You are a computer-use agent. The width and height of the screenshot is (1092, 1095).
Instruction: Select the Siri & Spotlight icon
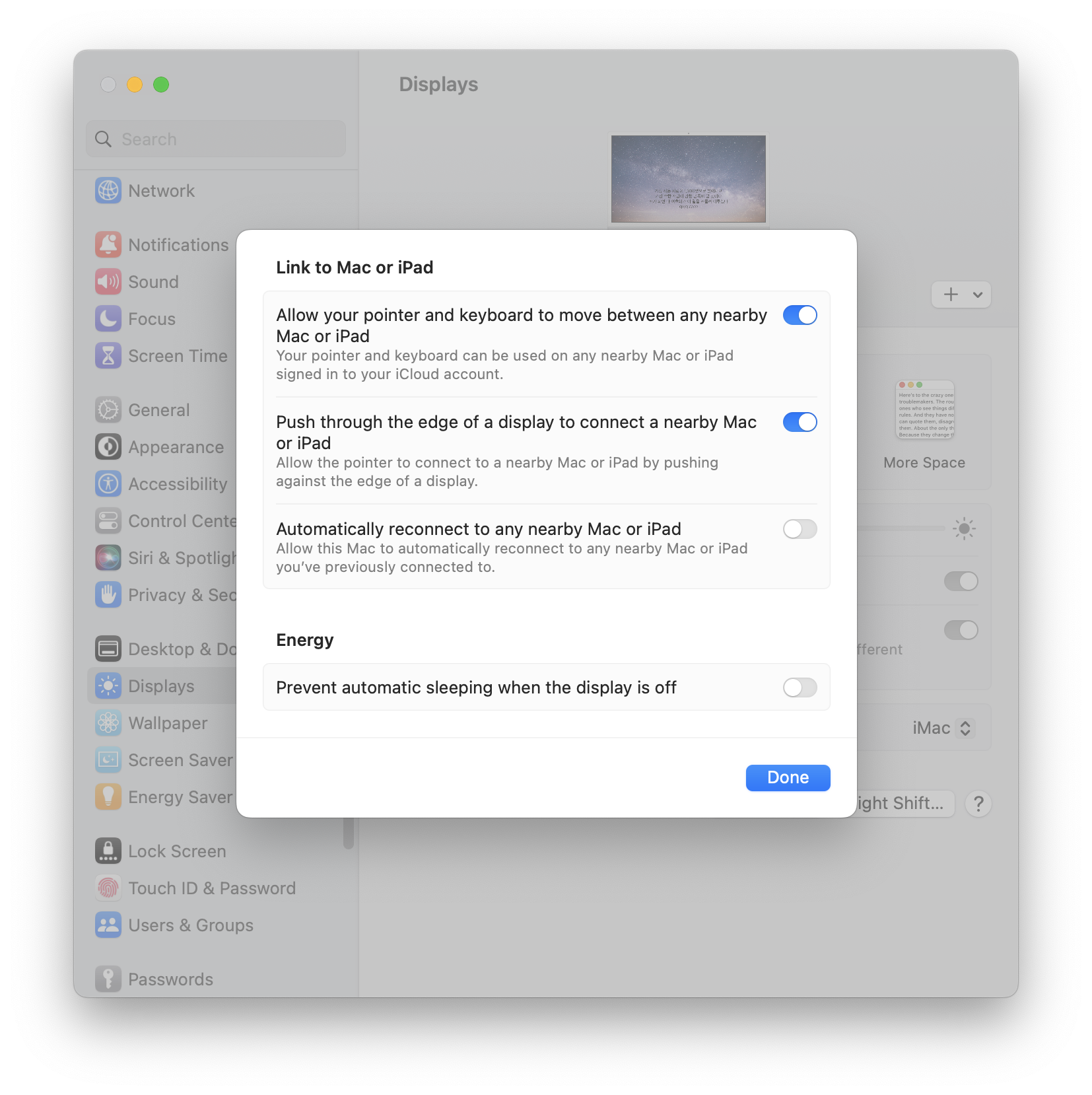(x=108, y=558)
